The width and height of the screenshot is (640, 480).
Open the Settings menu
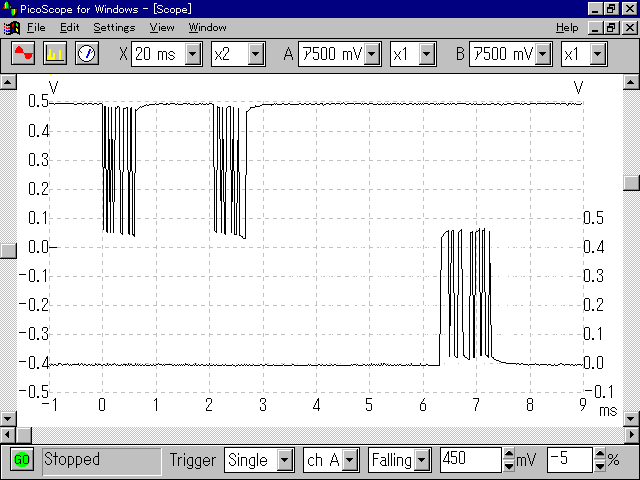[x=114, y=28]
